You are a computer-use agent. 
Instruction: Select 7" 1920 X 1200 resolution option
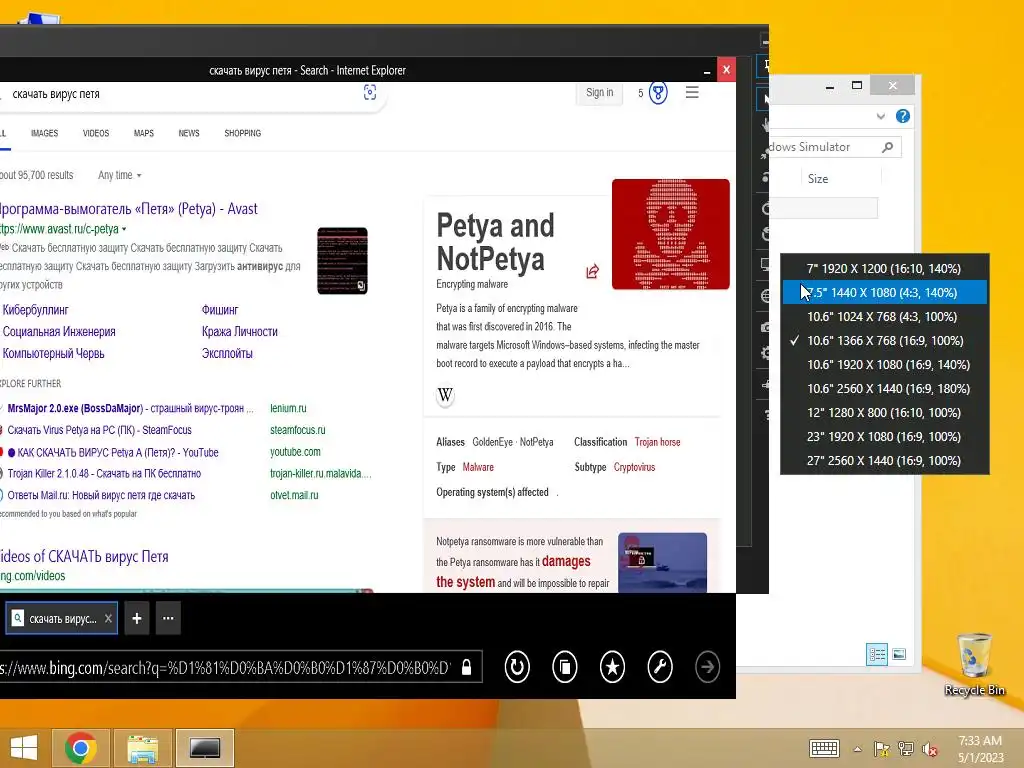tap(884, 268)
